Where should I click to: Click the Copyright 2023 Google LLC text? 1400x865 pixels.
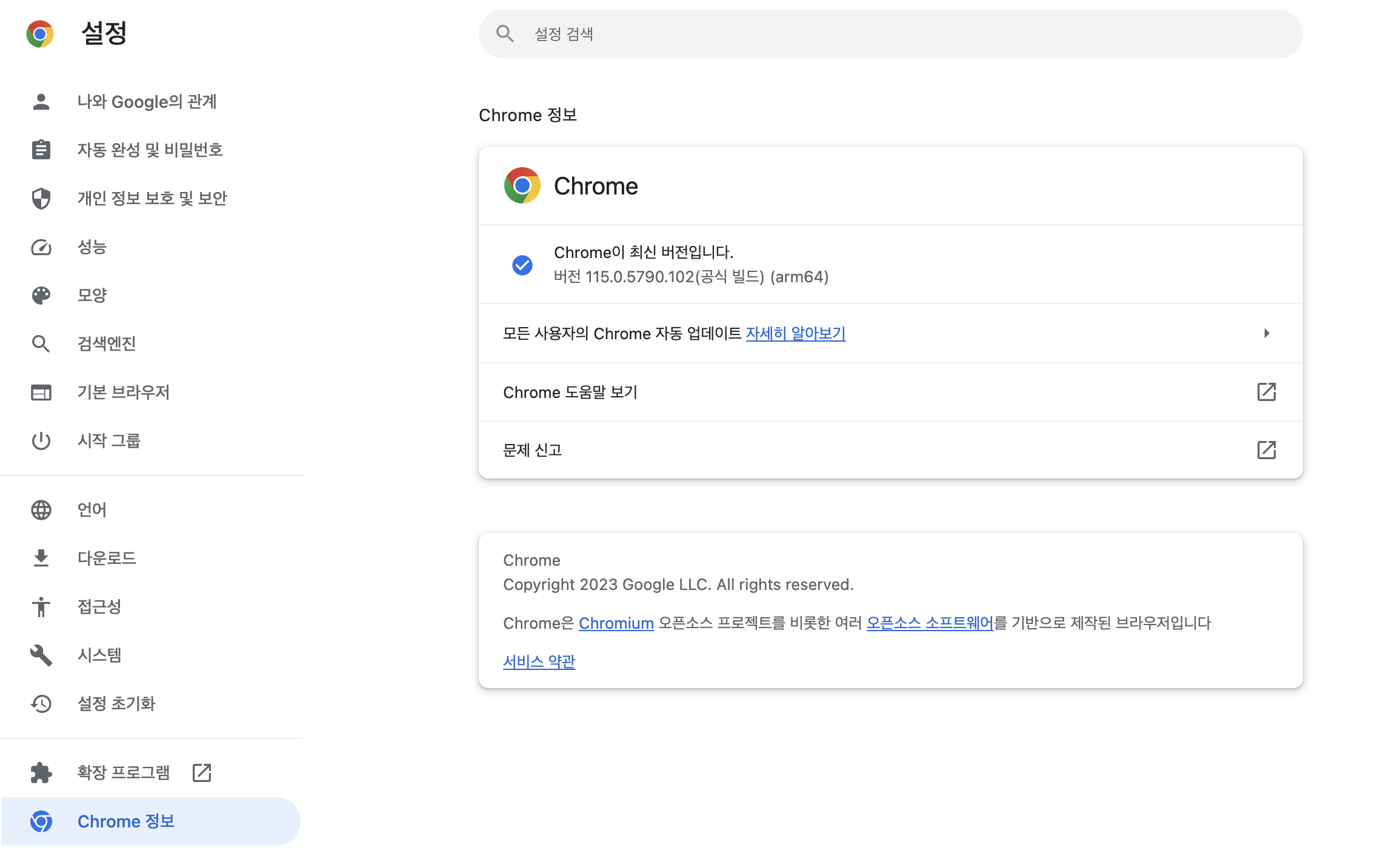(678, 585)
